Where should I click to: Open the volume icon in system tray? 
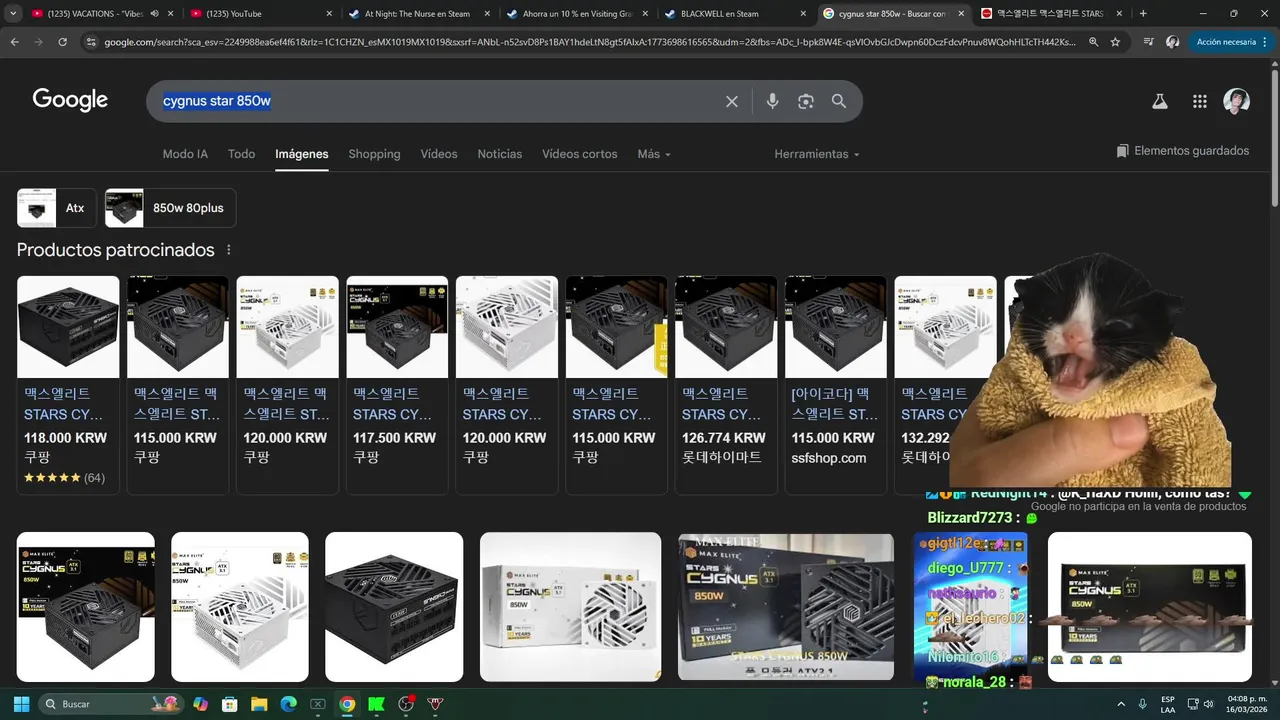coord(1209,704)
